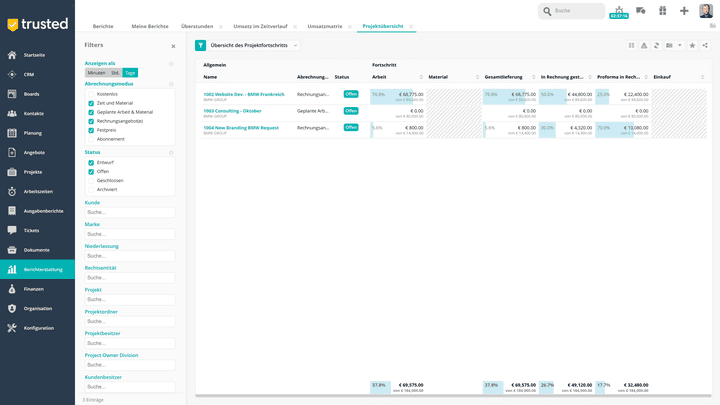720x405 pixels.
Task: Click in the top Suche search field
Action: coord(577,11)
